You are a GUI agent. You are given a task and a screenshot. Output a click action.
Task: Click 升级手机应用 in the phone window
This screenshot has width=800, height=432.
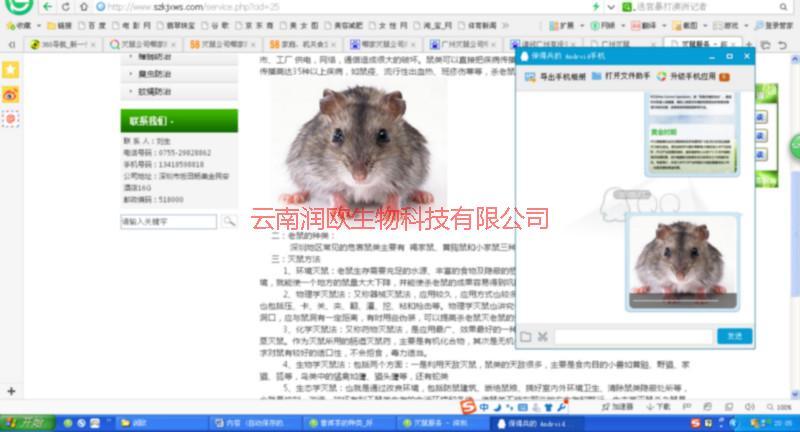click(x=693, y=77)
